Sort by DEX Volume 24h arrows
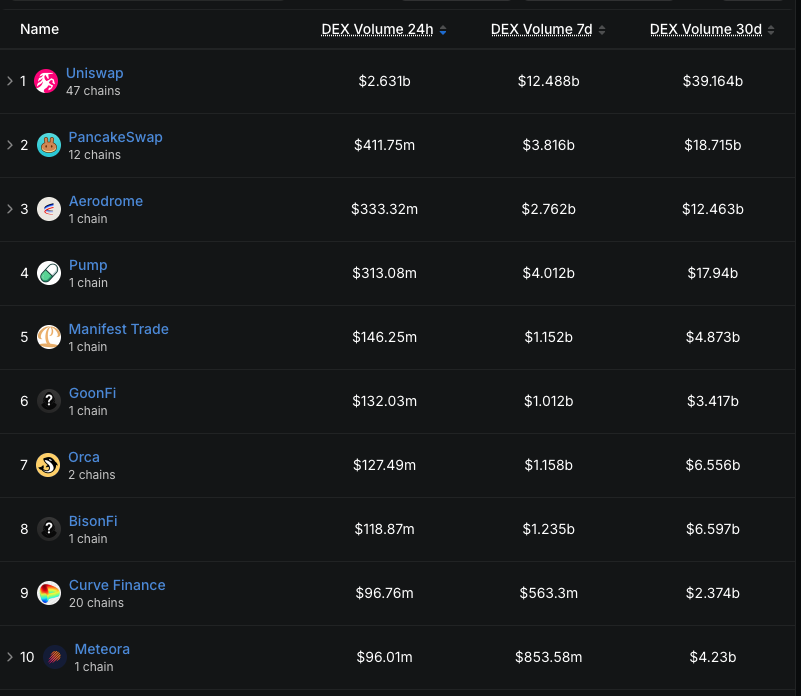 pyautogui.click(x=443, y=30)
